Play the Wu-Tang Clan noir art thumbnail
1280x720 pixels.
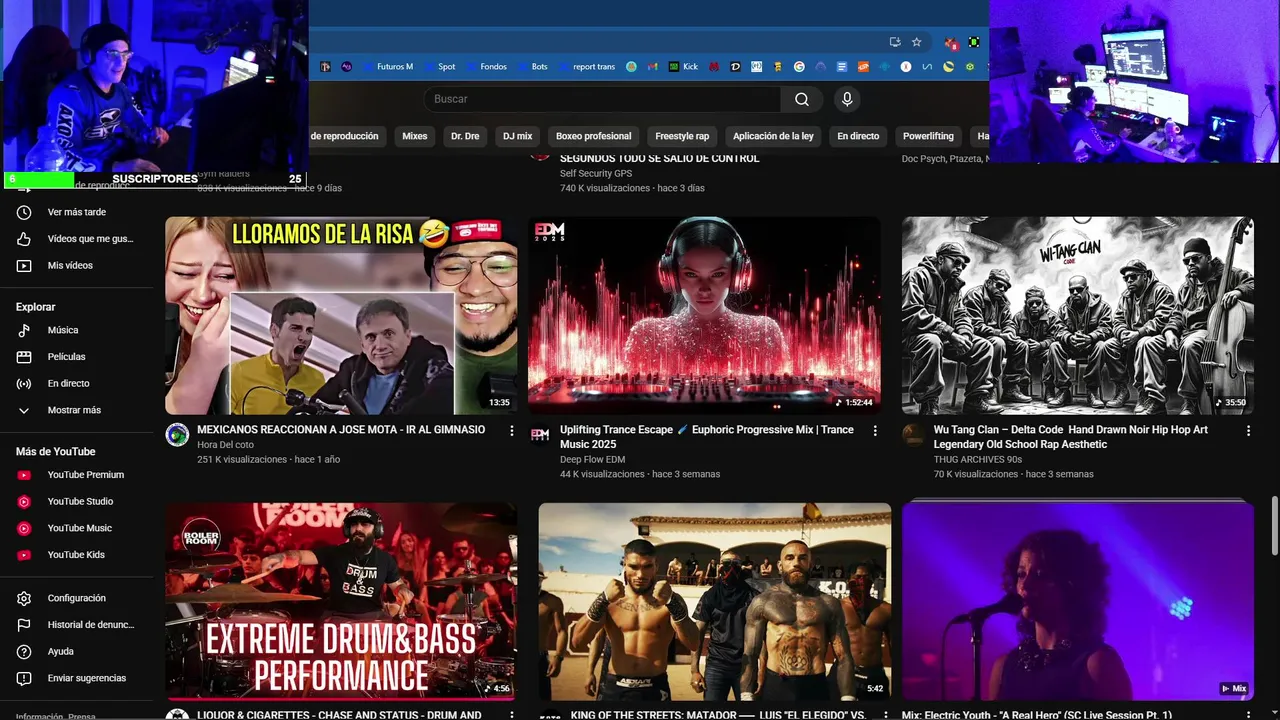pos(1078,316)
